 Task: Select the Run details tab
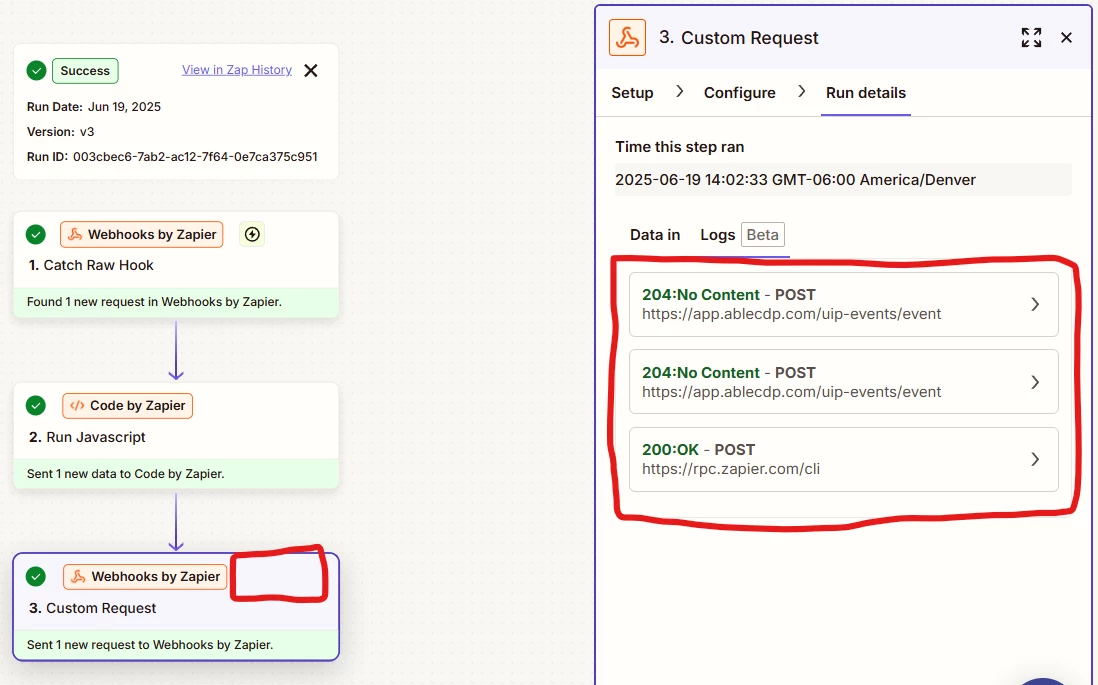(x=866, y=93)
